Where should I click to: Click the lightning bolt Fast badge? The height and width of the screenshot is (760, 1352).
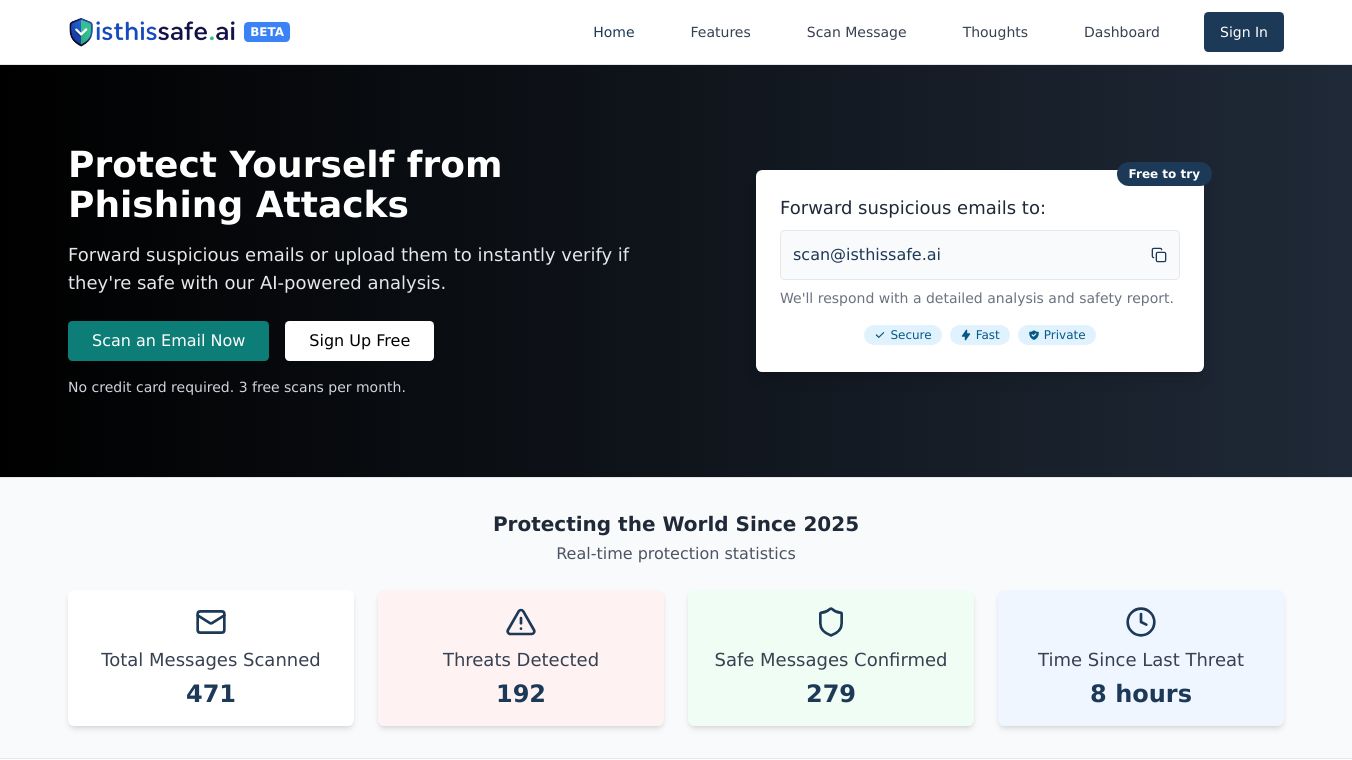[x=980, y=335]
